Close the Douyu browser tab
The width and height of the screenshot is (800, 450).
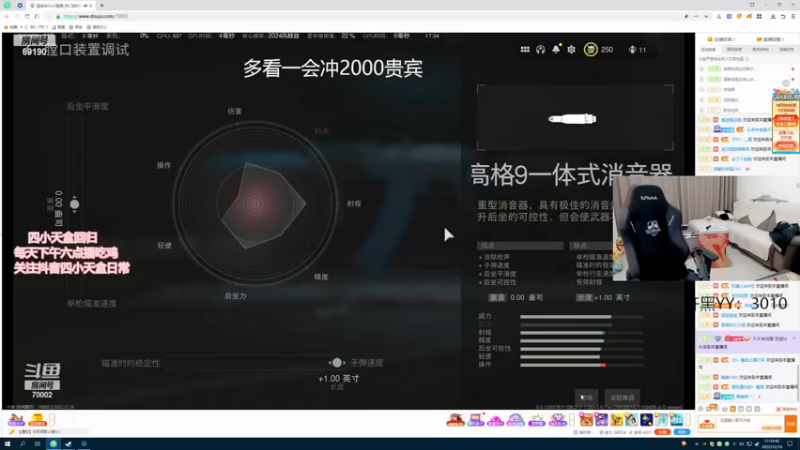coord(91,6)
